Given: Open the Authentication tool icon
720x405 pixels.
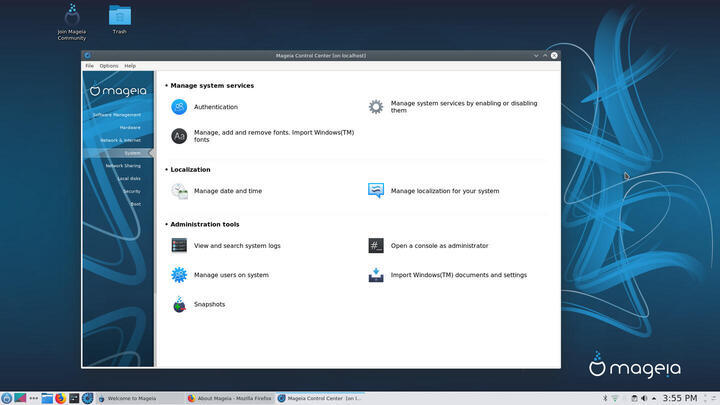Looking at the screenshot, I should click(179, 107).
